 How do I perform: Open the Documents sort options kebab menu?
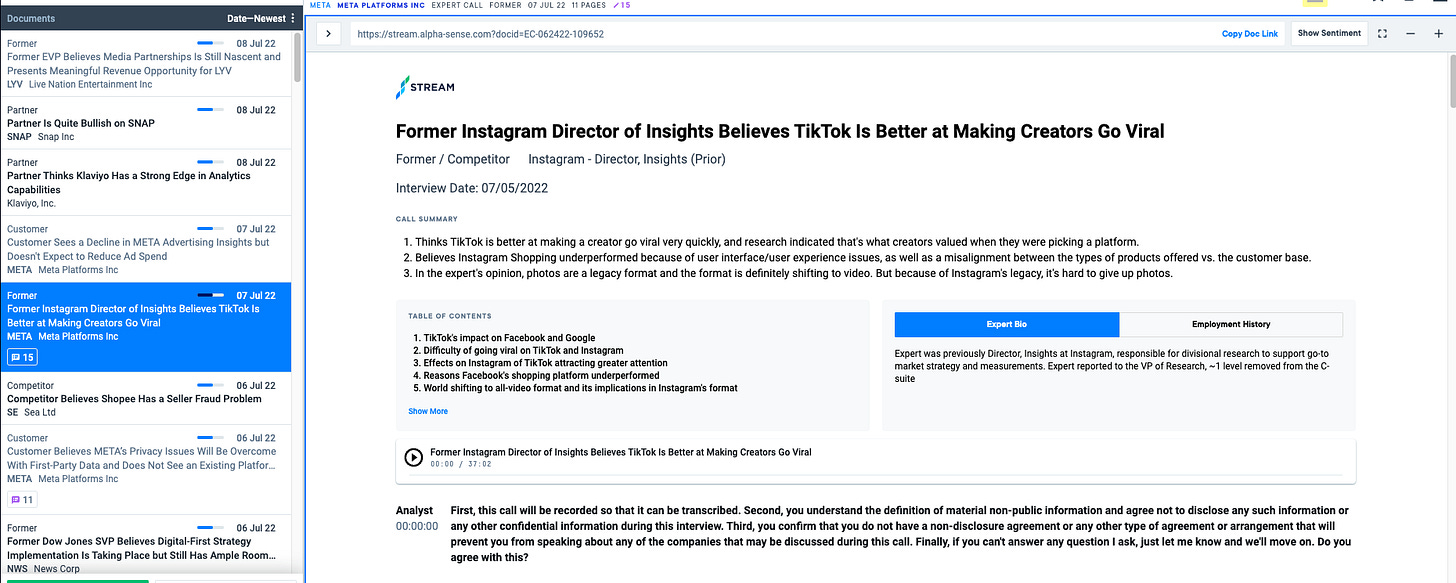coord(293,18)
